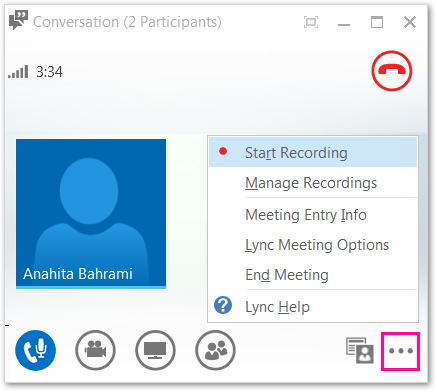Open the present/share screen monitor icon
Screen dimensions: 437x392
click(155, 350)
